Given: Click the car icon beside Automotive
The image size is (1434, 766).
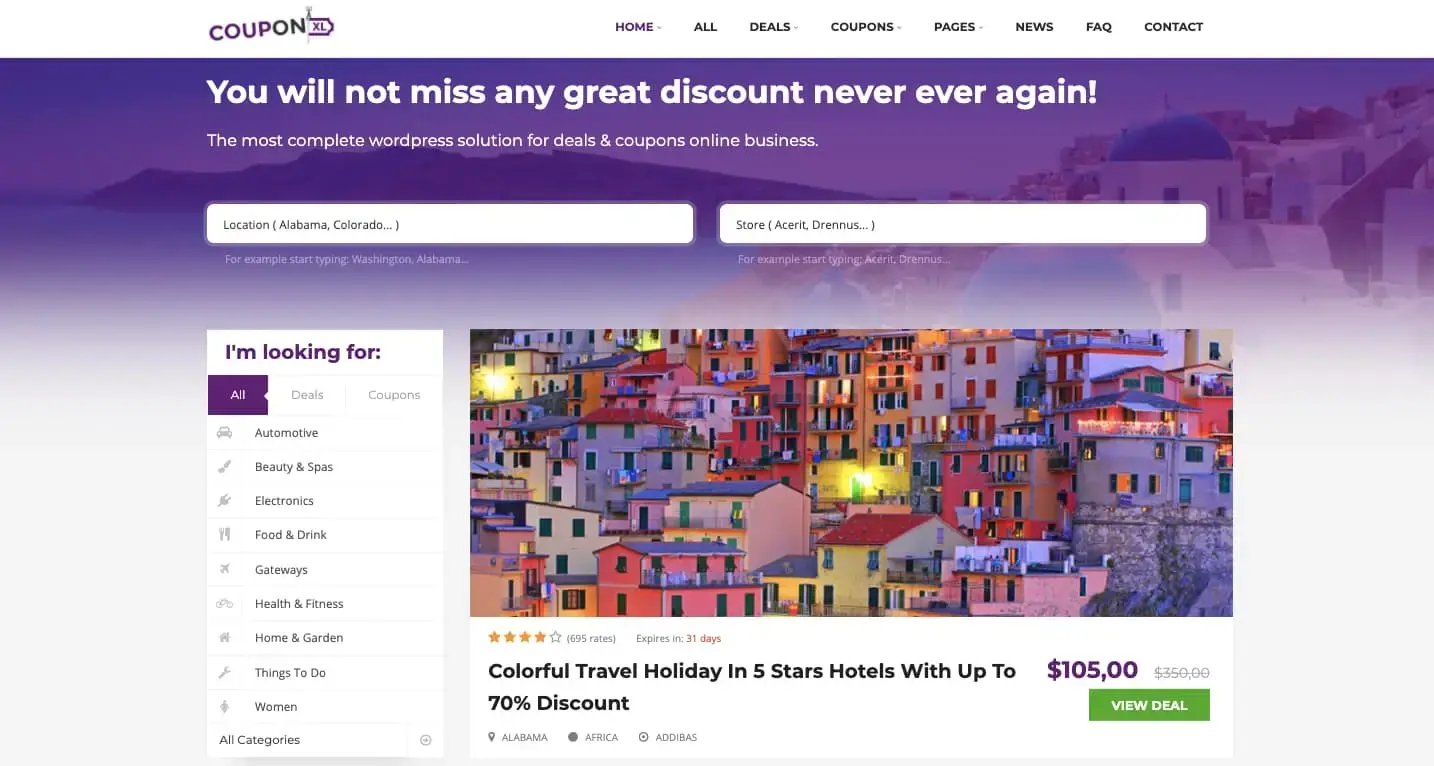Looking at the screenshot, I should 225,433.
